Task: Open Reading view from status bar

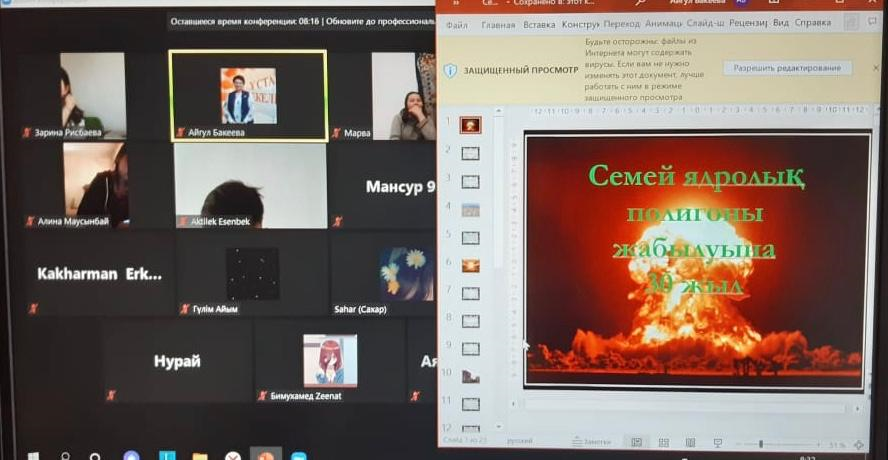Action: coord(691,443)
